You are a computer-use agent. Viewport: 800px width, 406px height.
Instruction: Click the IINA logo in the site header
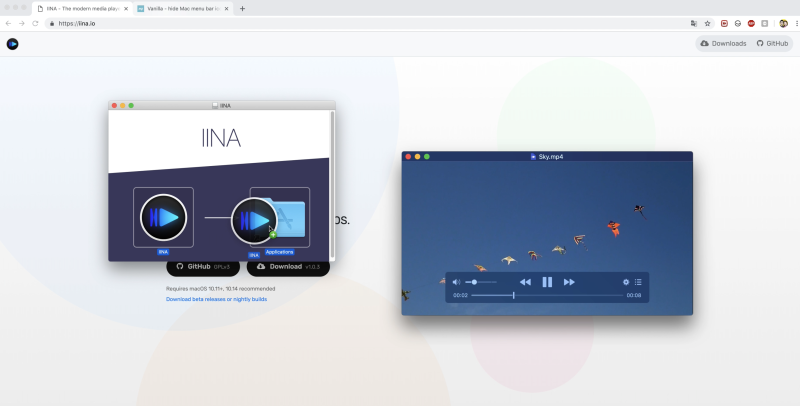tap(12, 44)
